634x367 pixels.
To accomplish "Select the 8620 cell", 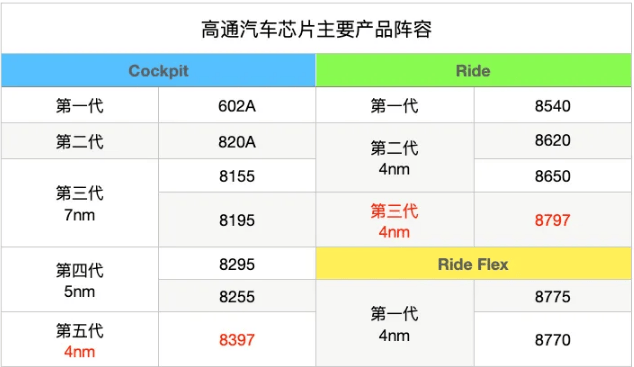I will point(553,140).
